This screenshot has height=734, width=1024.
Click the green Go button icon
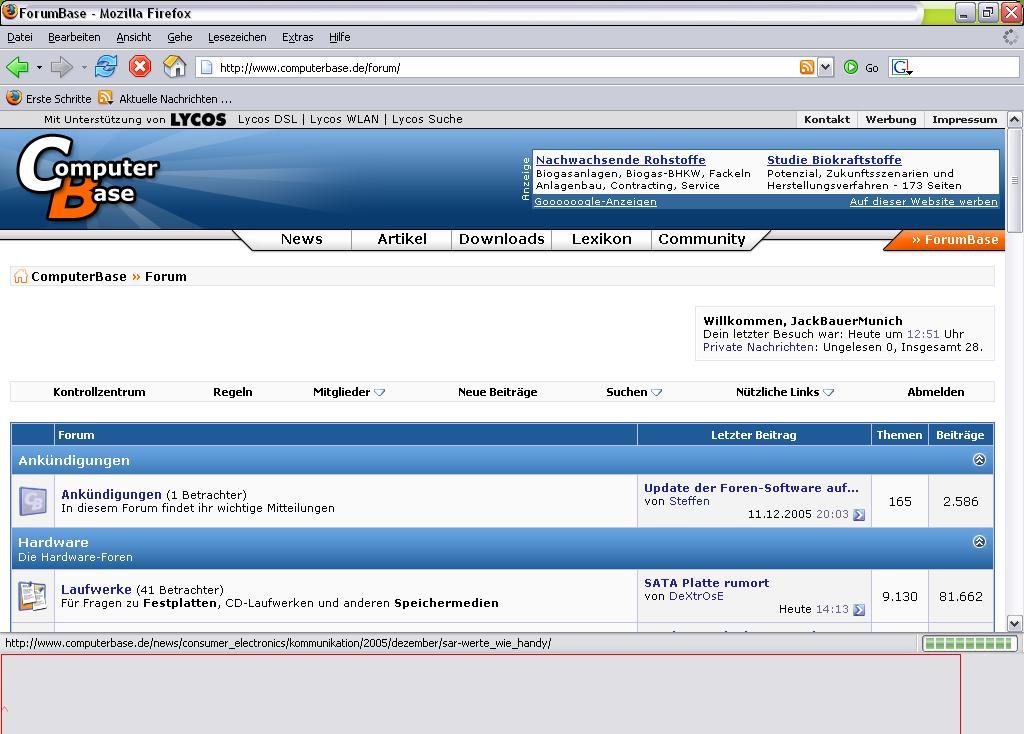tap(851, 67)
